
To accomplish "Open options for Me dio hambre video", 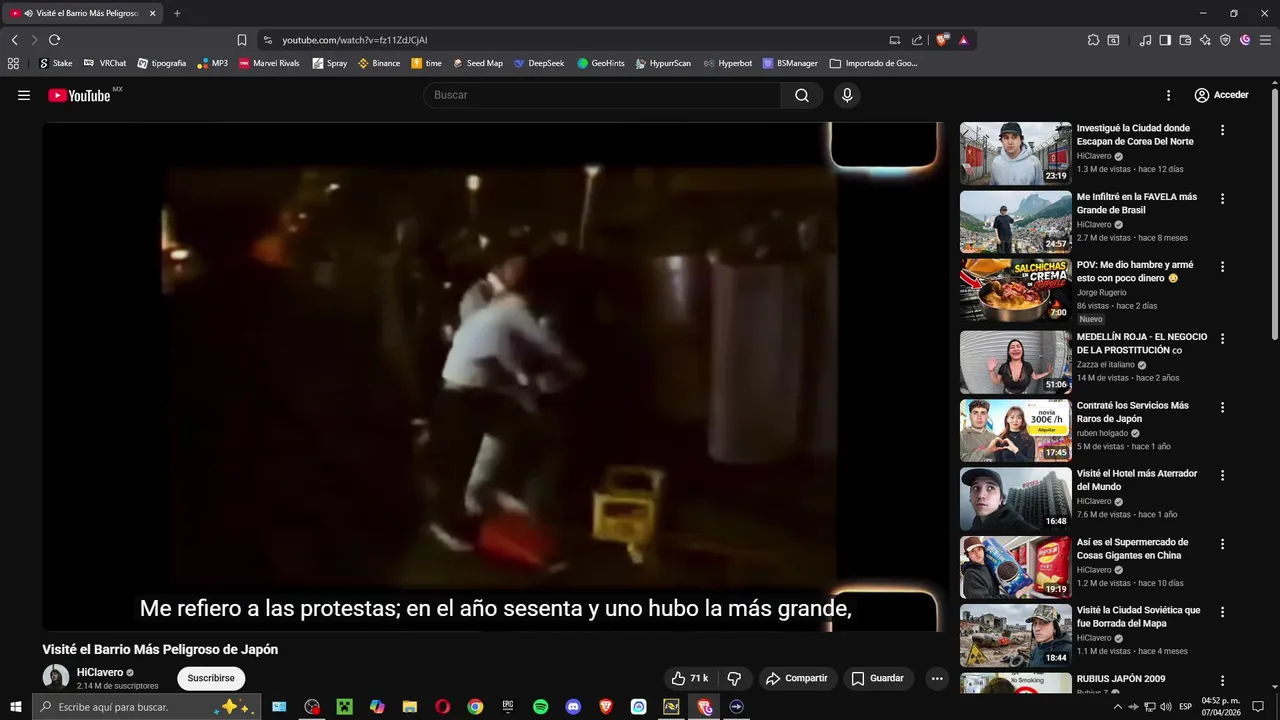I will [1222, 267].
